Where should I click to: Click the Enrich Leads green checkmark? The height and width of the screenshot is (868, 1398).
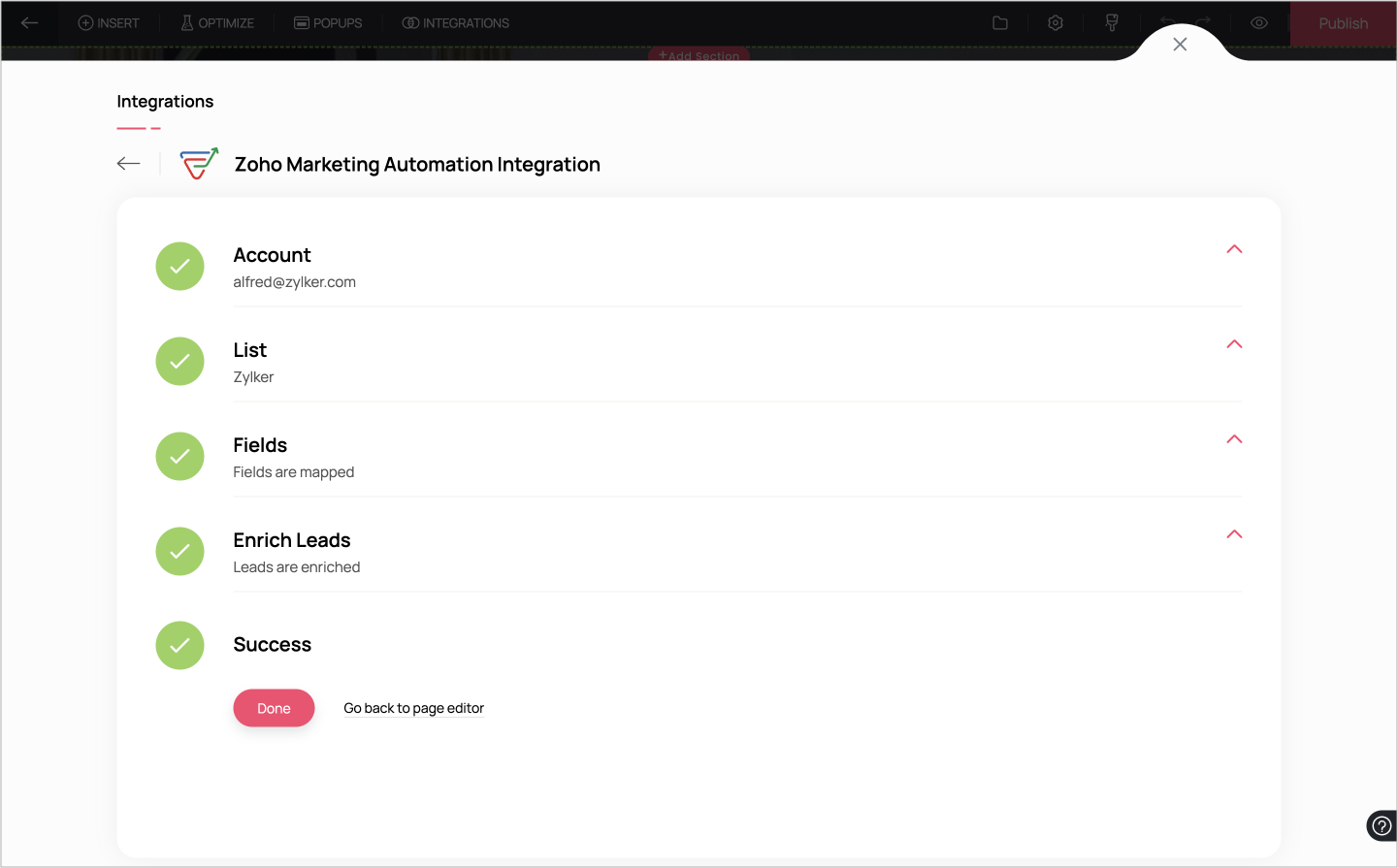click(x=180, y=552)
